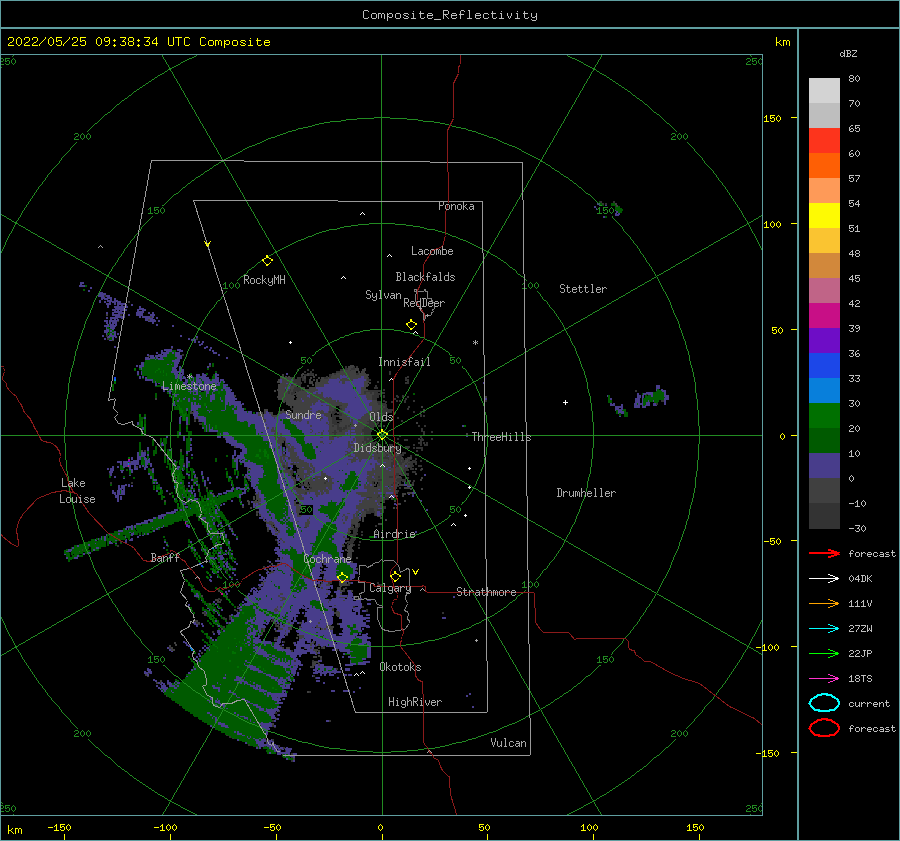
Task: Click the cyan current ellipse icon
Action: pyautogui.click(x=824, y=703)
